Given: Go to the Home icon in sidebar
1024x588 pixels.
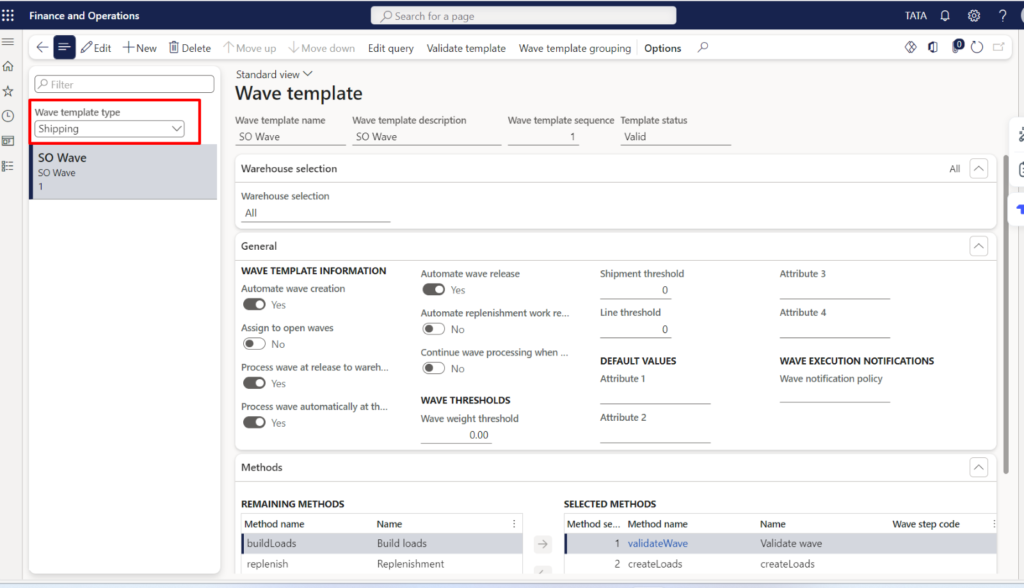Looking at the screenshot, I should 8,66.
